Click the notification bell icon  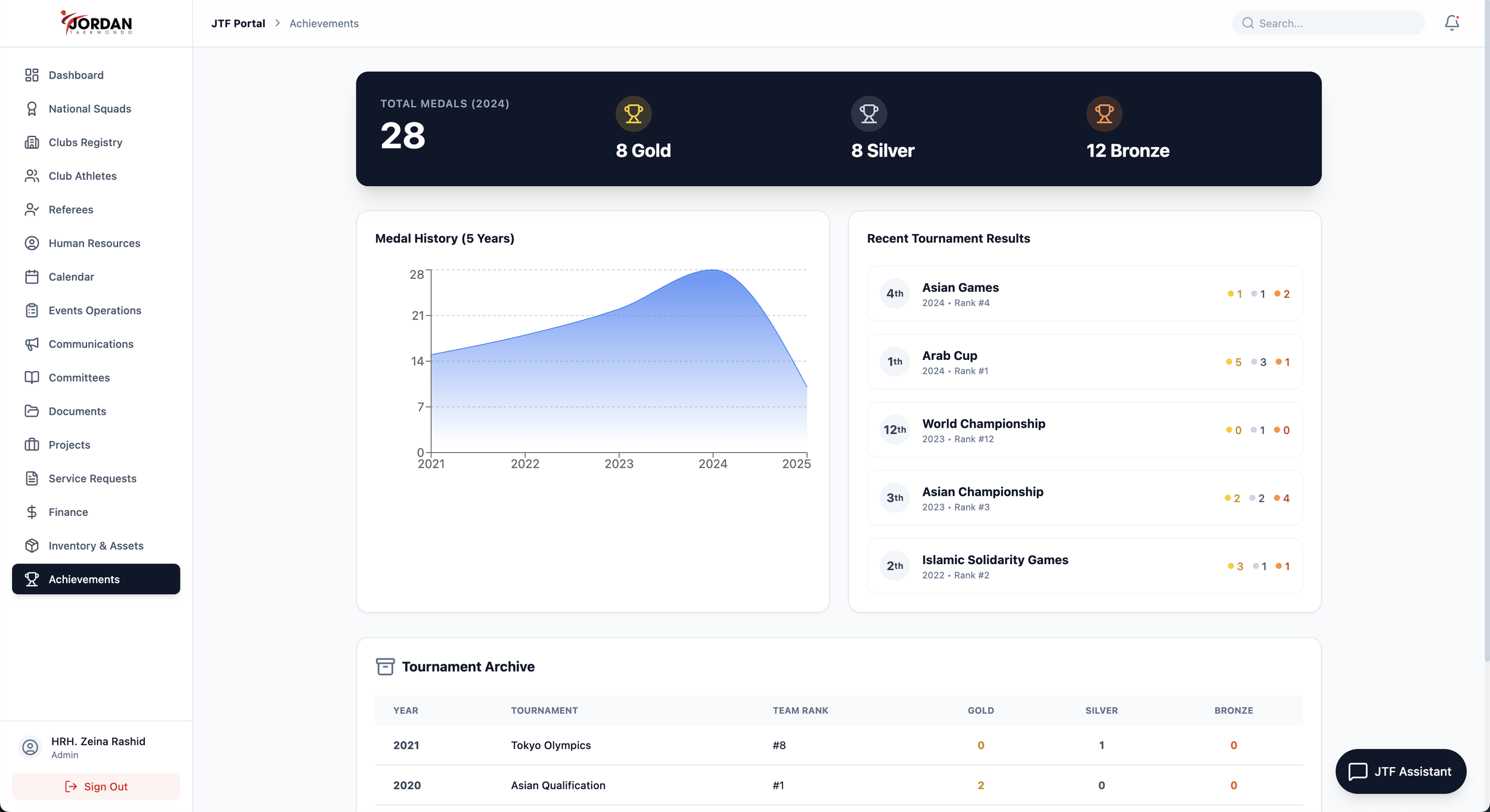pyautogui.click(x=1451, y=23)
